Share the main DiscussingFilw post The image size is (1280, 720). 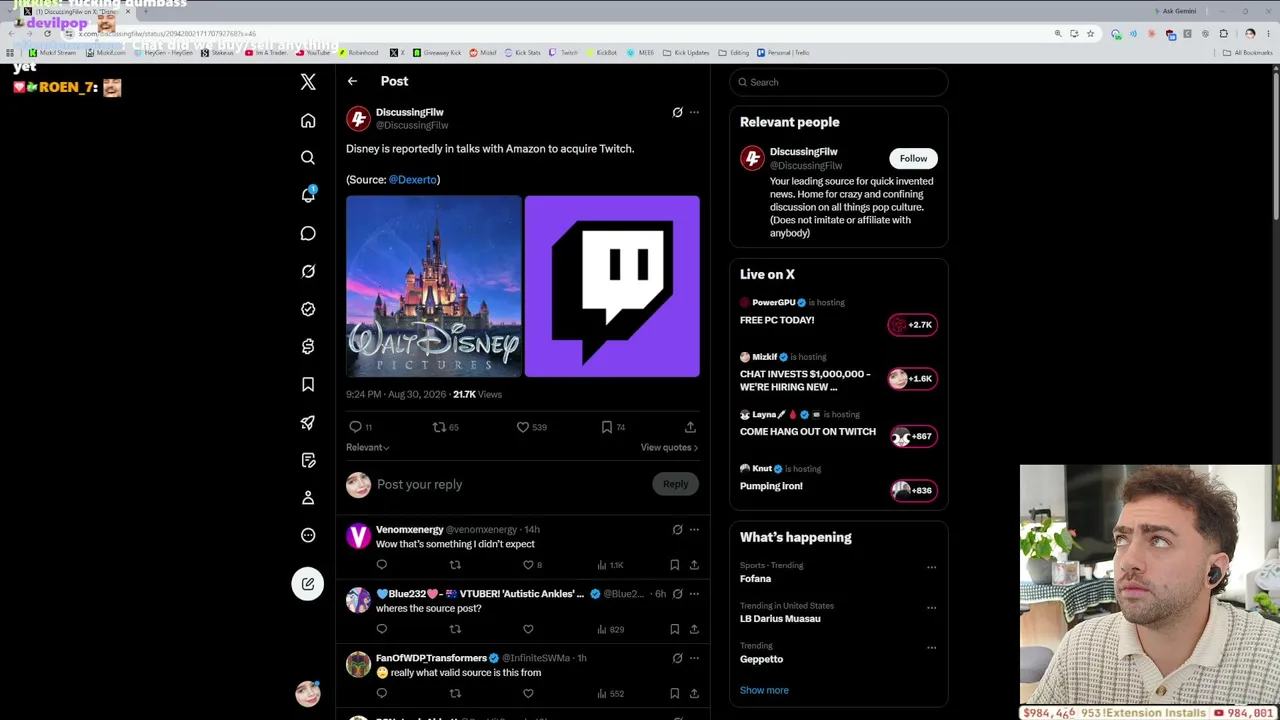coord(690,427)
